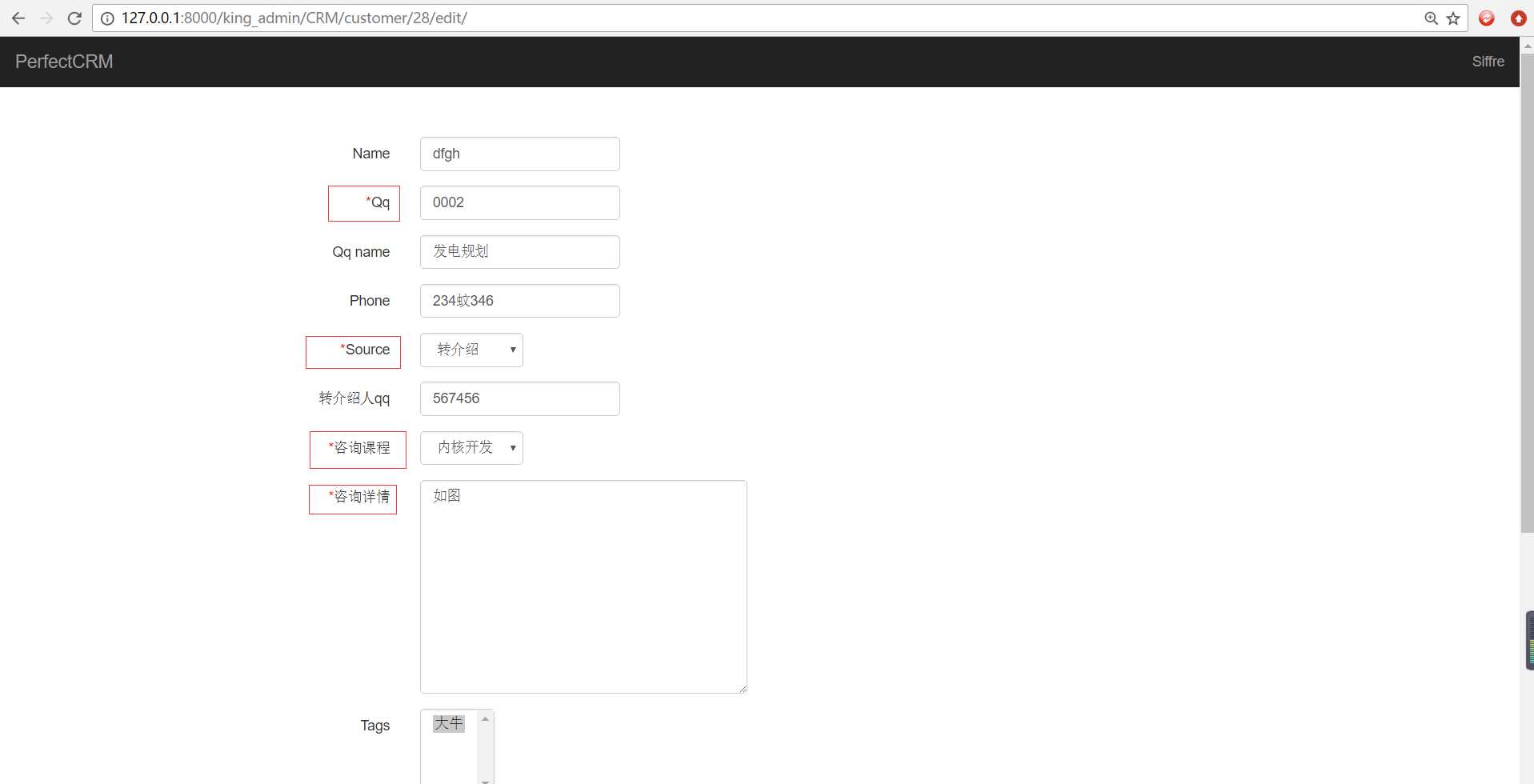The width and height of the screenshot is (1534, 784).
Task: Click the *Source label
Action: [x=365, y=350]
